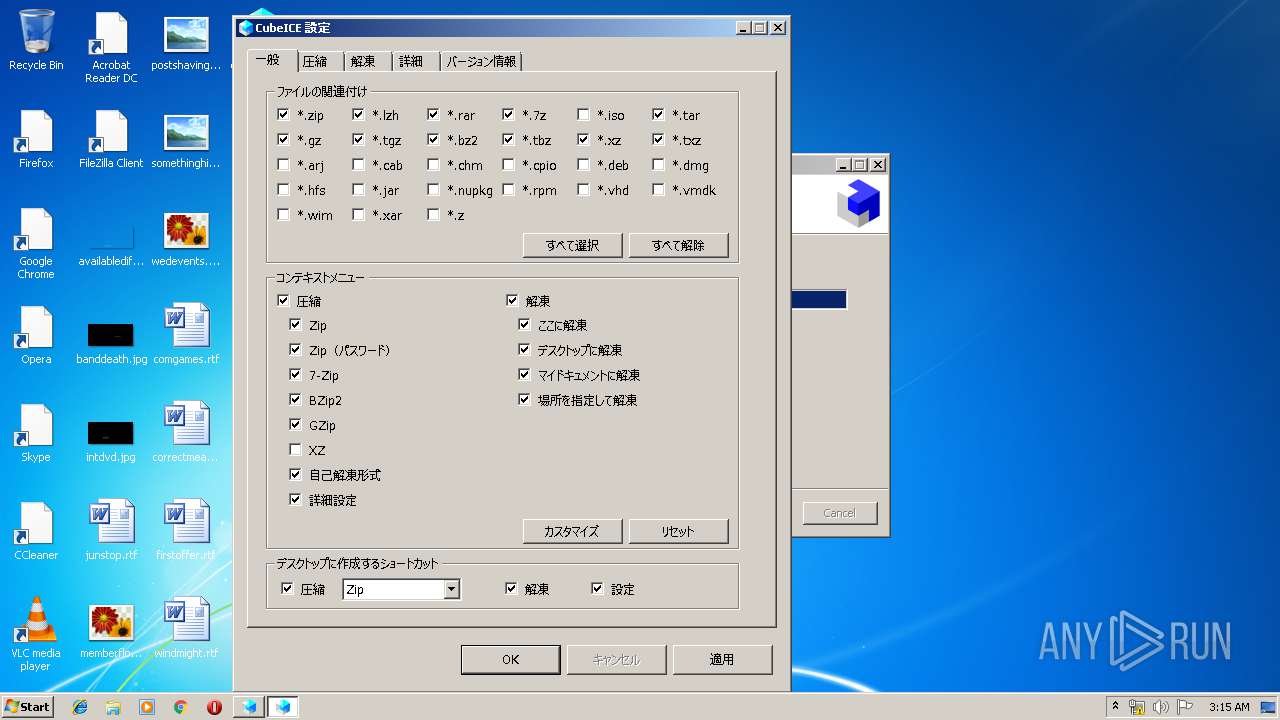Click the CubeICE settings taskbar button
Screen dimensions: 1280x720
[283, 707]
